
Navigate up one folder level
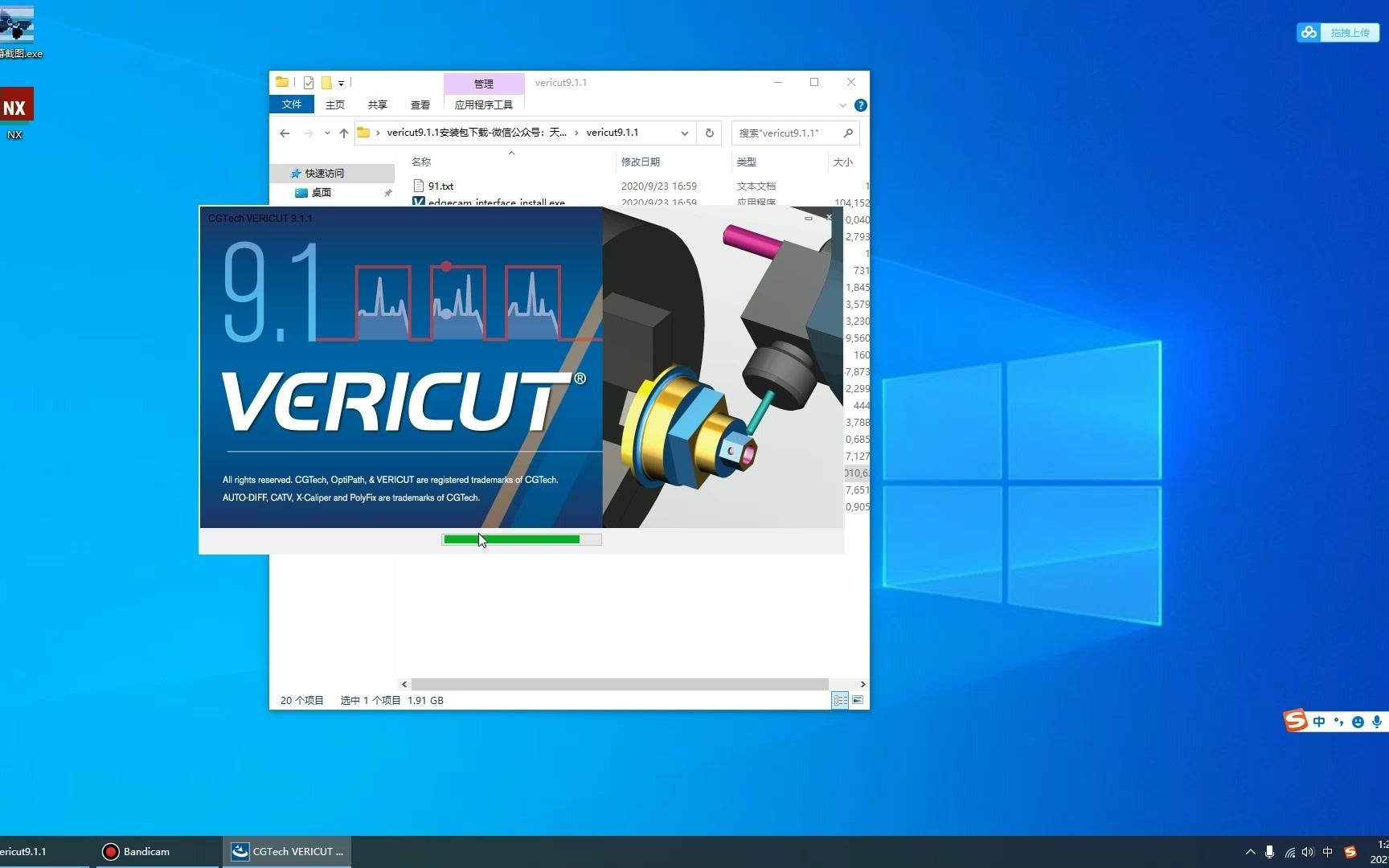click(x=344, y=133)
